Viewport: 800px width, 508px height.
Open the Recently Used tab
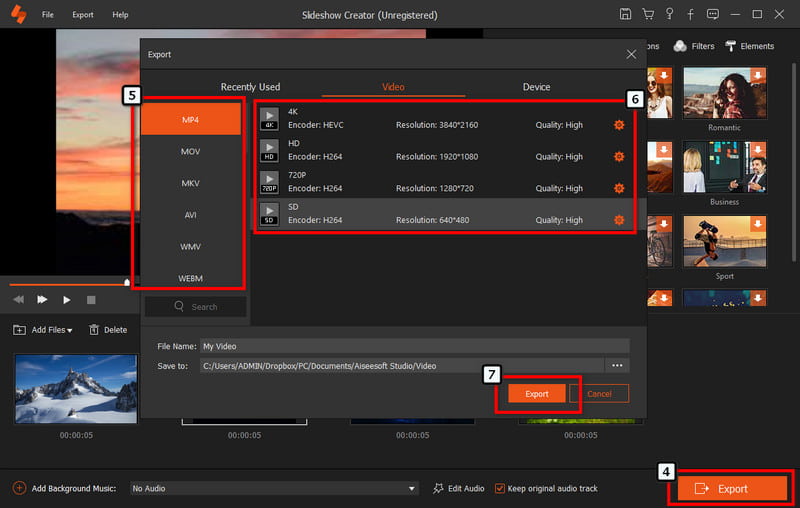pyautogui.click(x=250, y=87)
